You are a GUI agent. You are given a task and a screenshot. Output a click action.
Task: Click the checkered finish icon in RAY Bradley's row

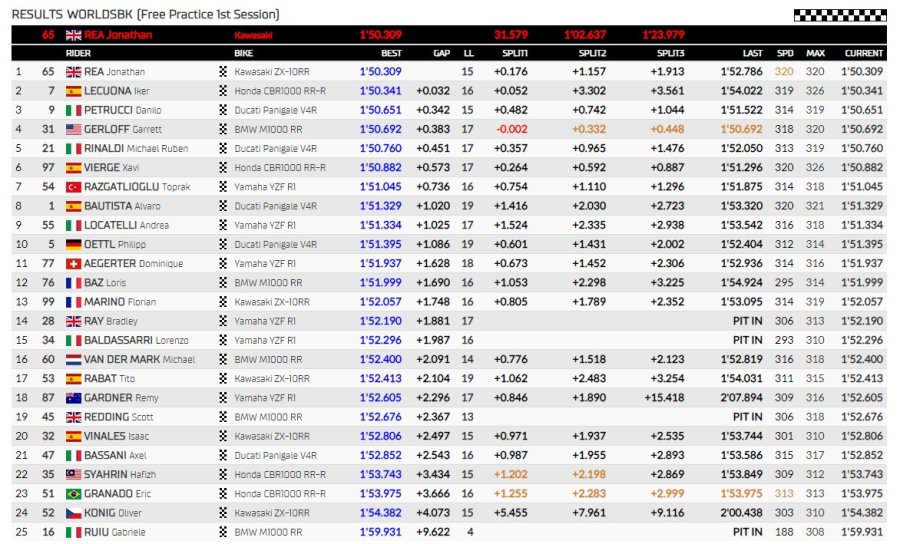223,321
